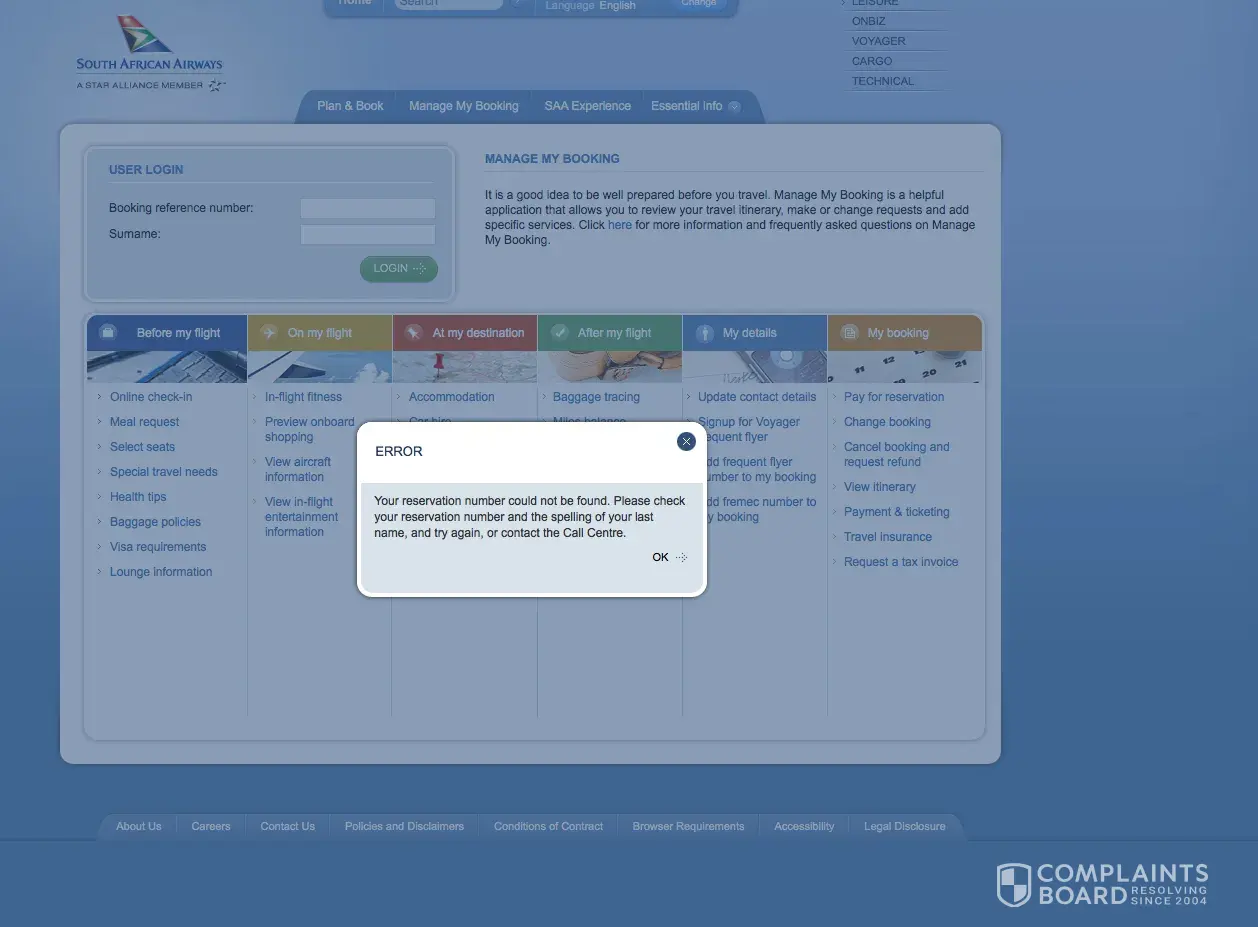This screenshot has width=1258, height=927.
Task: Open Contact Us in the footer
Action: pyautogui.click(x=287, y=826)
